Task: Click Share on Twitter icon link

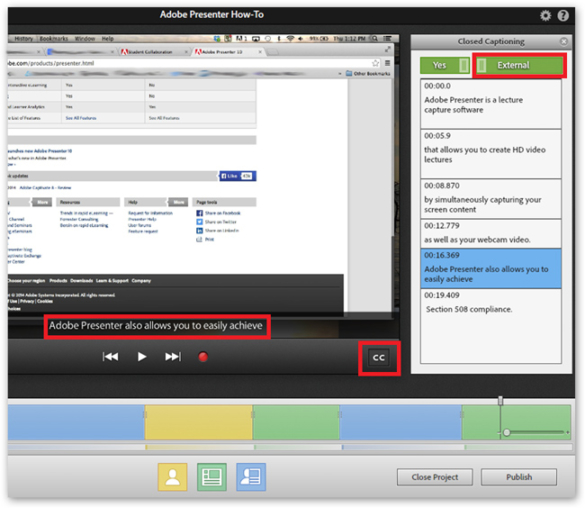Action: 216,222
